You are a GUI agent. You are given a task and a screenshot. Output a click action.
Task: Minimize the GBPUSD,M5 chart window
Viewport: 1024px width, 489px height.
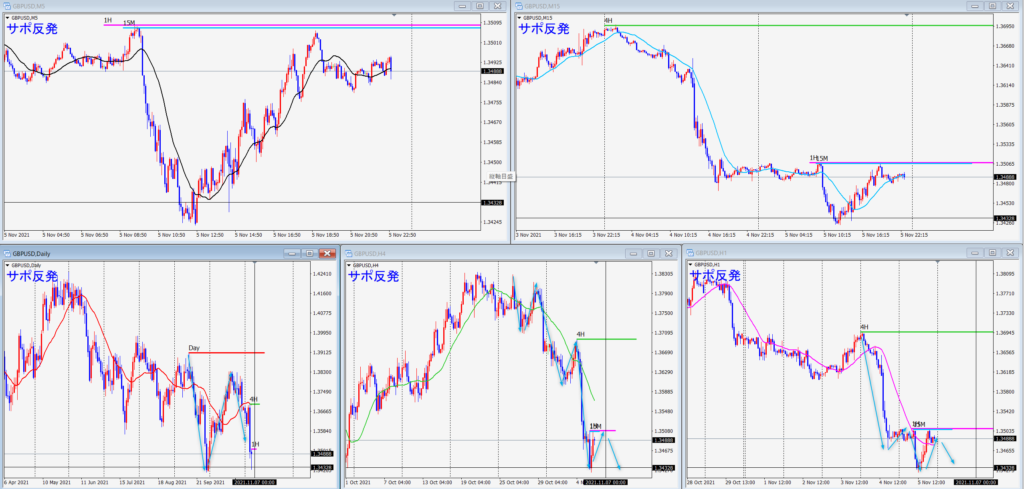462,5
